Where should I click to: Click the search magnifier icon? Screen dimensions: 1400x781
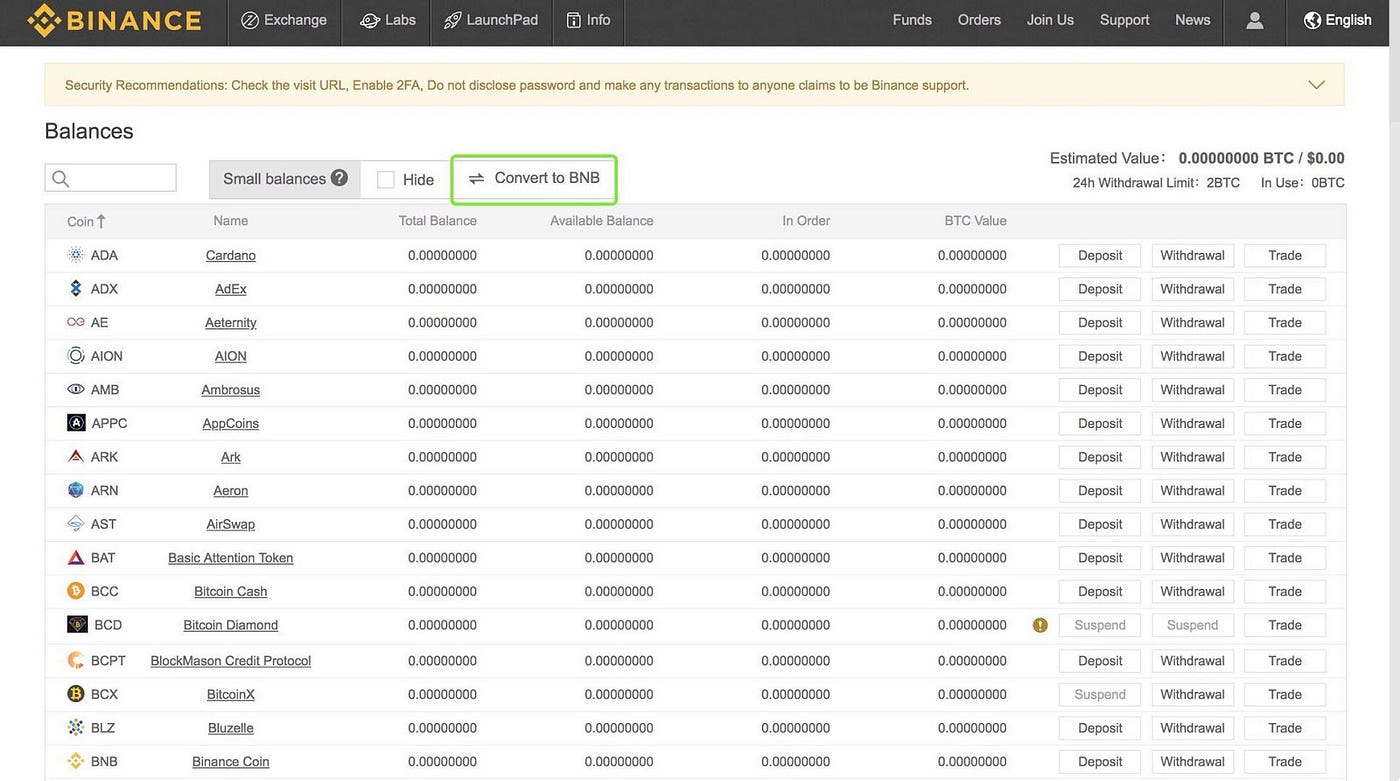tap(61, 179)
